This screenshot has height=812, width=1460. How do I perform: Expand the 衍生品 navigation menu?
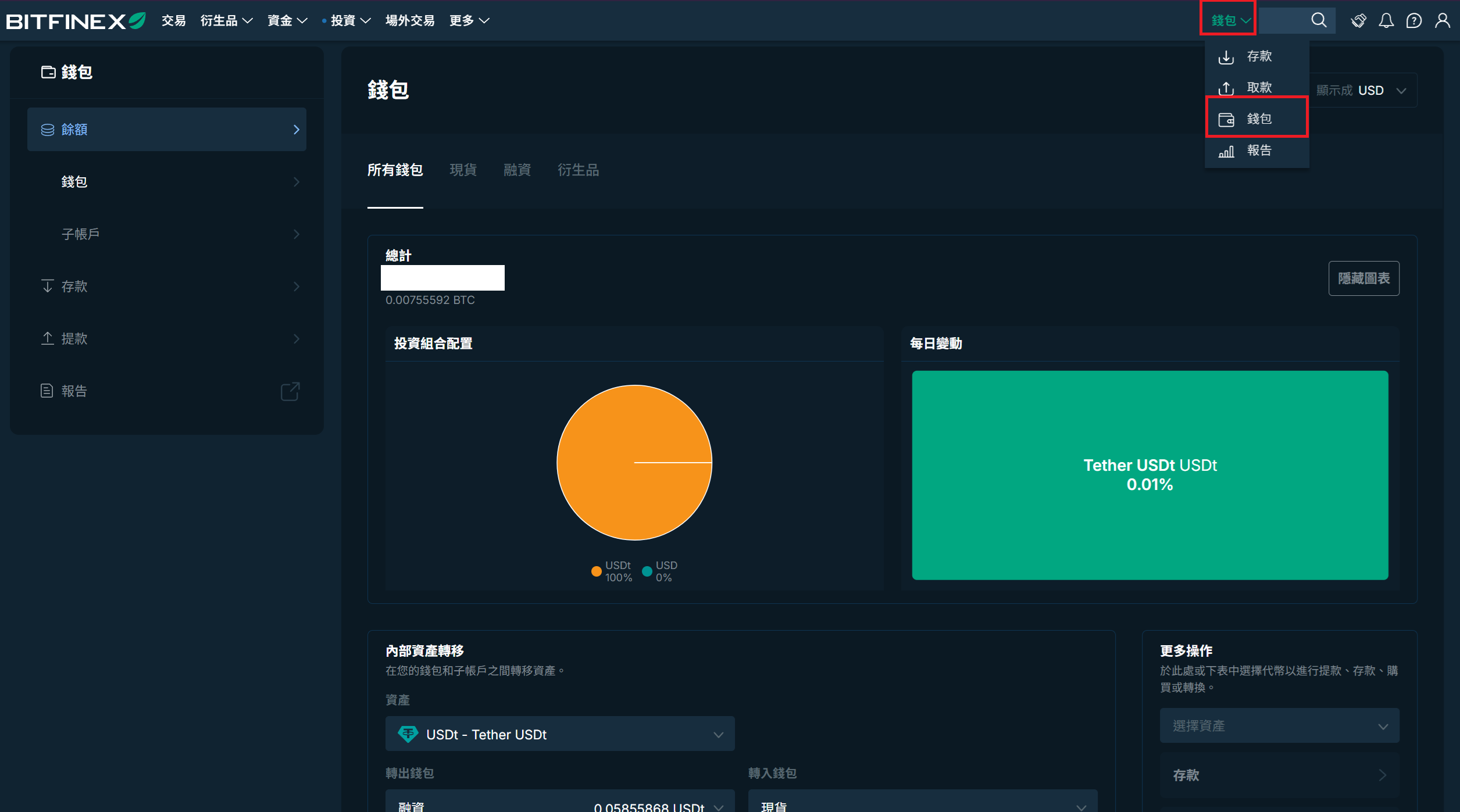tap(226, 21)
